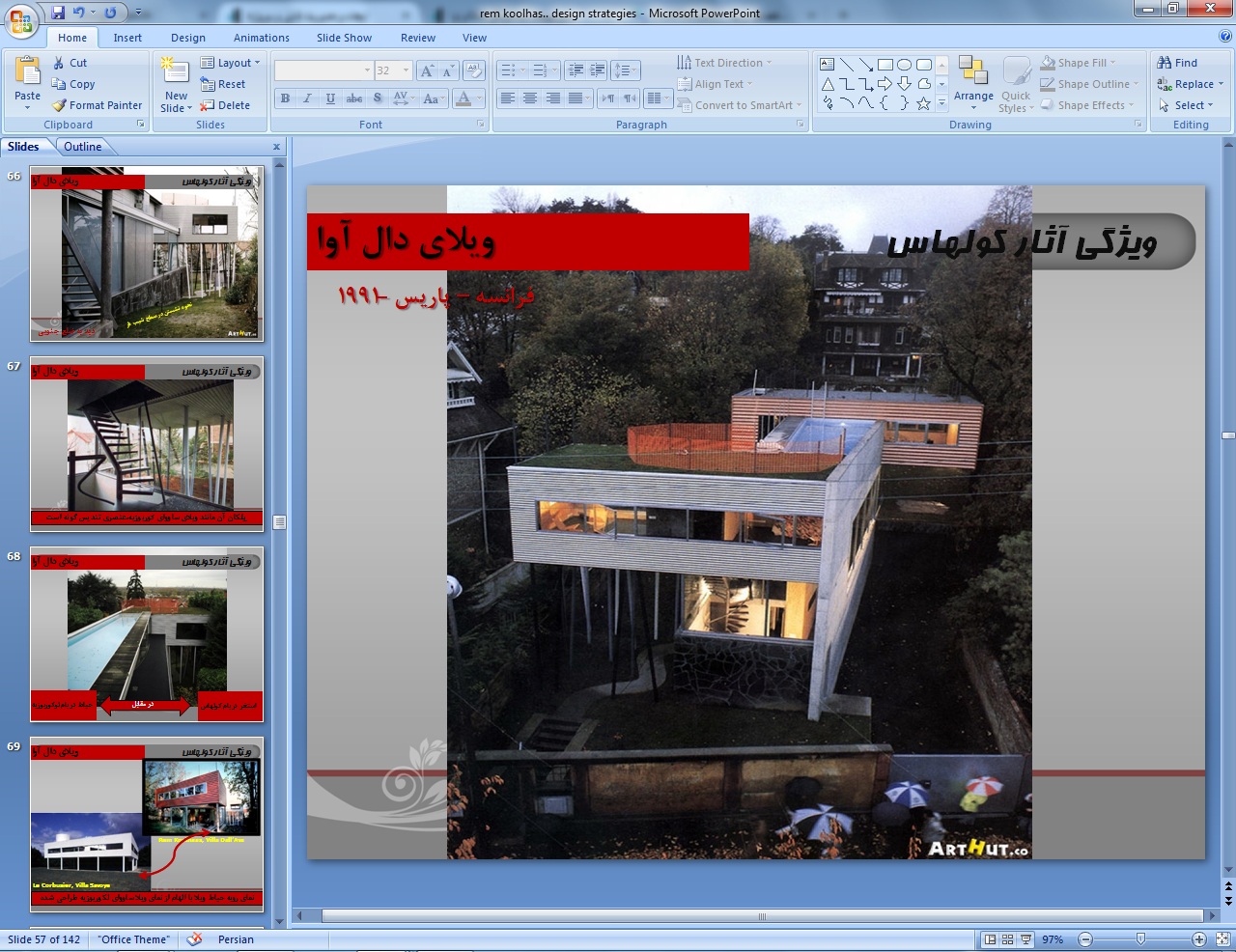The width and height of the screenshot is (1236, 952).
Task: Select the Format Painter tool
Action: pyautogui.click(x=97, y=105)
